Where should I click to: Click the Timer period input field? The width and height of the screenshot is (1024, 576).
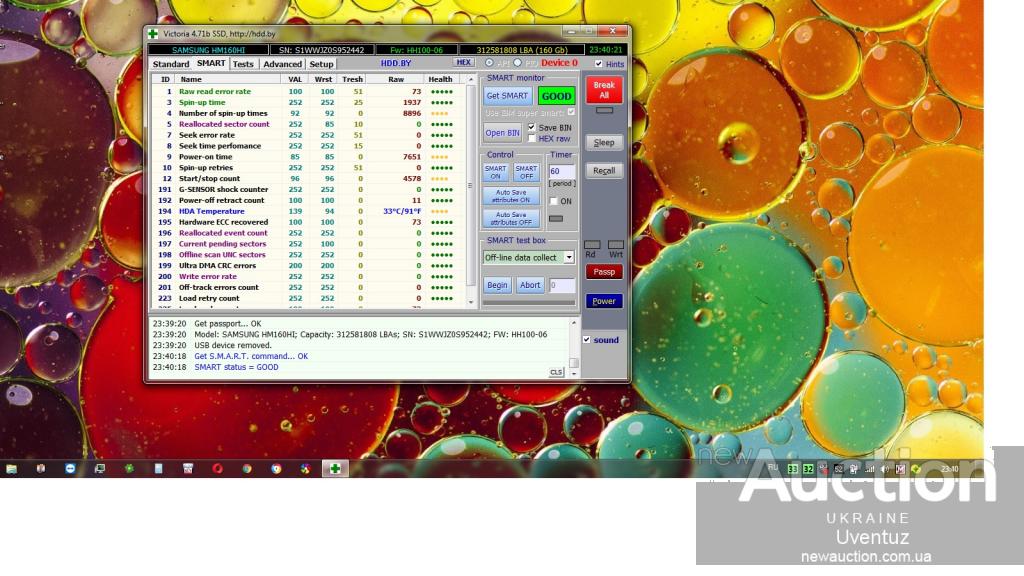click(x=562, y=171)
